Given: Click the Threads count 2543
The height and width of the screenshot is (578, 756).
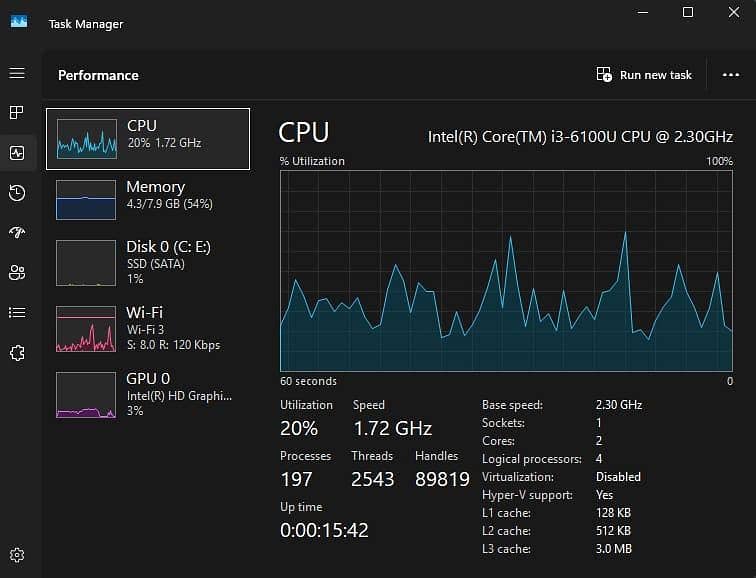Looking at the screenshot, I should click(x=373, y=479).
